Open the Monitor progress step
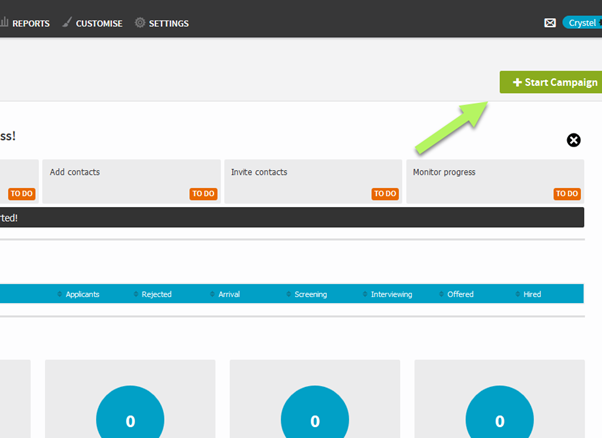Screen dimensions: 602x438 (x=494, y=181)
